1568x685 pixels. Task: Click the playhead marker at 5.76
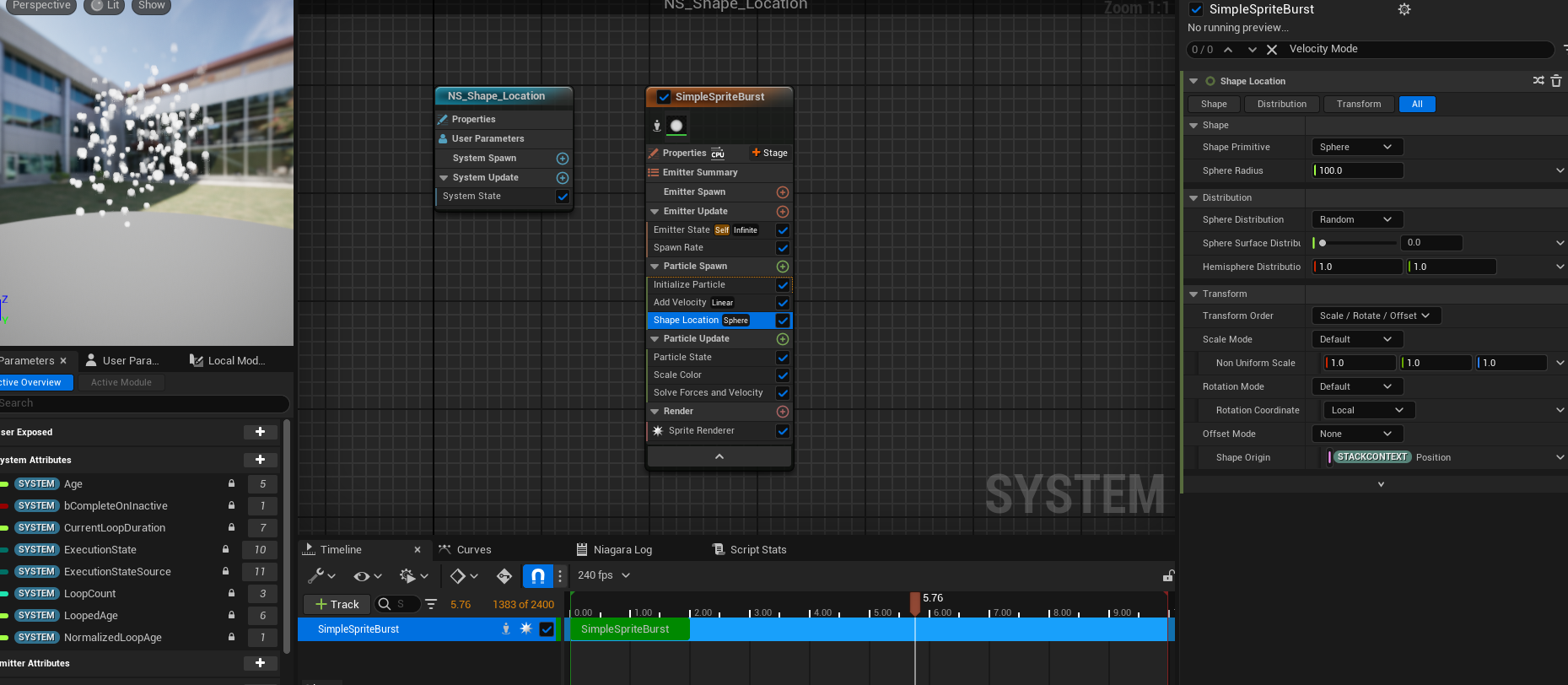coord(915,602)
